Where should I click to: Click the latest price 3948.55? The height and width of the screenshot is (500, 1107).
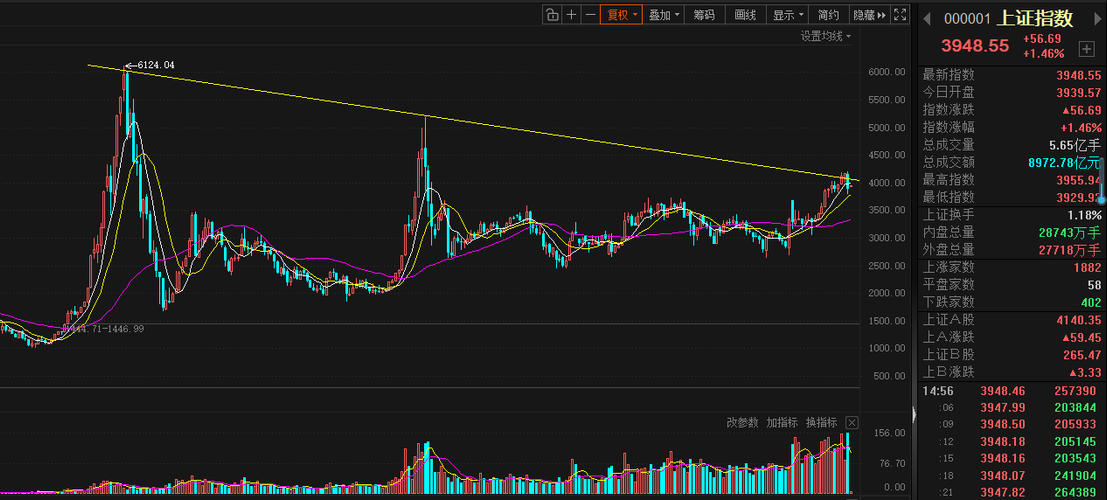coord(975,46)
